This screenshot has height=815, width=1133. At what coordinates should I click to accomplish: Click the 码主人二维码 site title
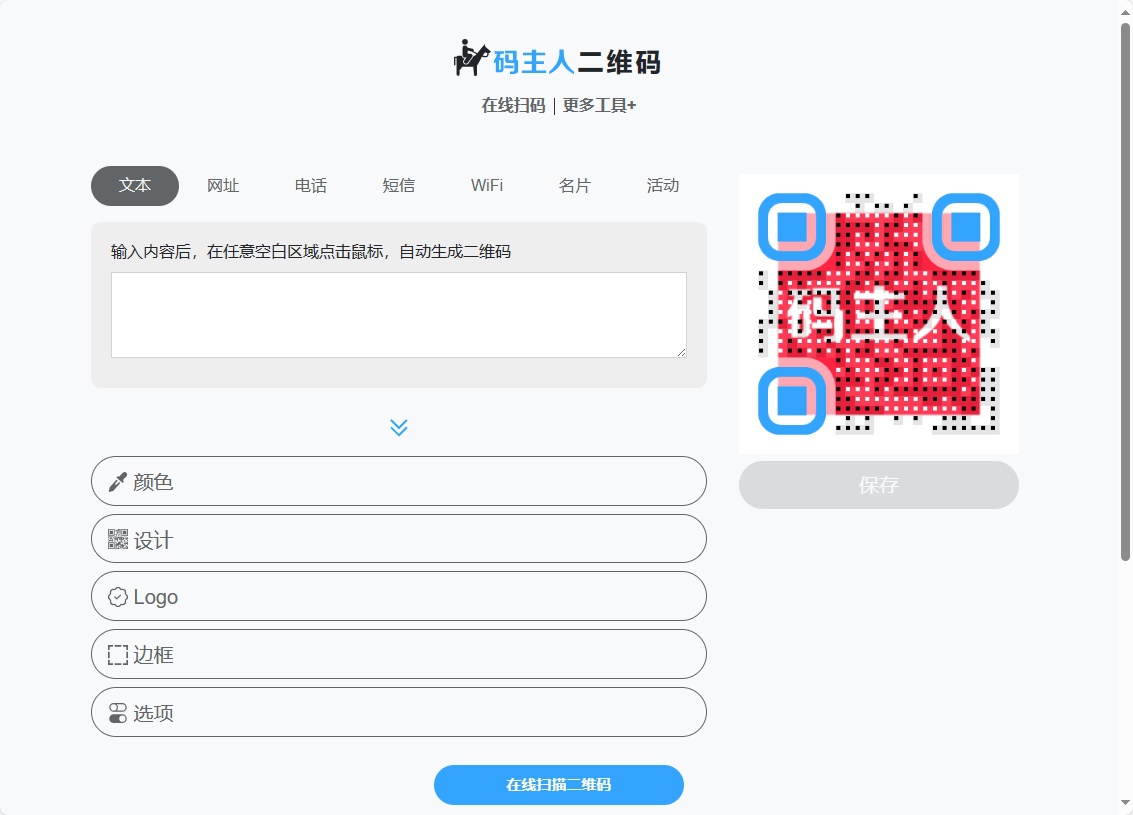click(577, 62)
